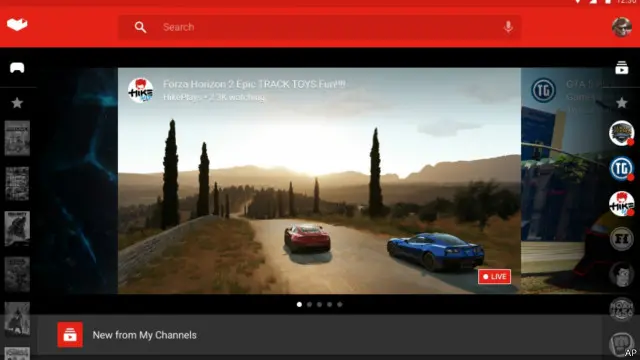The width and height of the screenshot is (640, 360).
Task: Open third game cover in left sidebar
Action: pyautogui.click(x=17, y=229)
